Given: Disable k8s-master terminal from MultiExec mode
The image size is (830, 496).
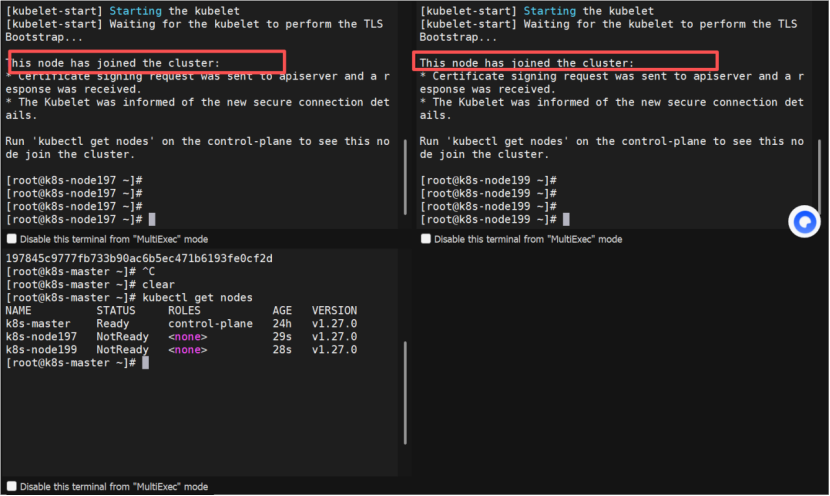Looking at the screenshot, I should [12, 486].
